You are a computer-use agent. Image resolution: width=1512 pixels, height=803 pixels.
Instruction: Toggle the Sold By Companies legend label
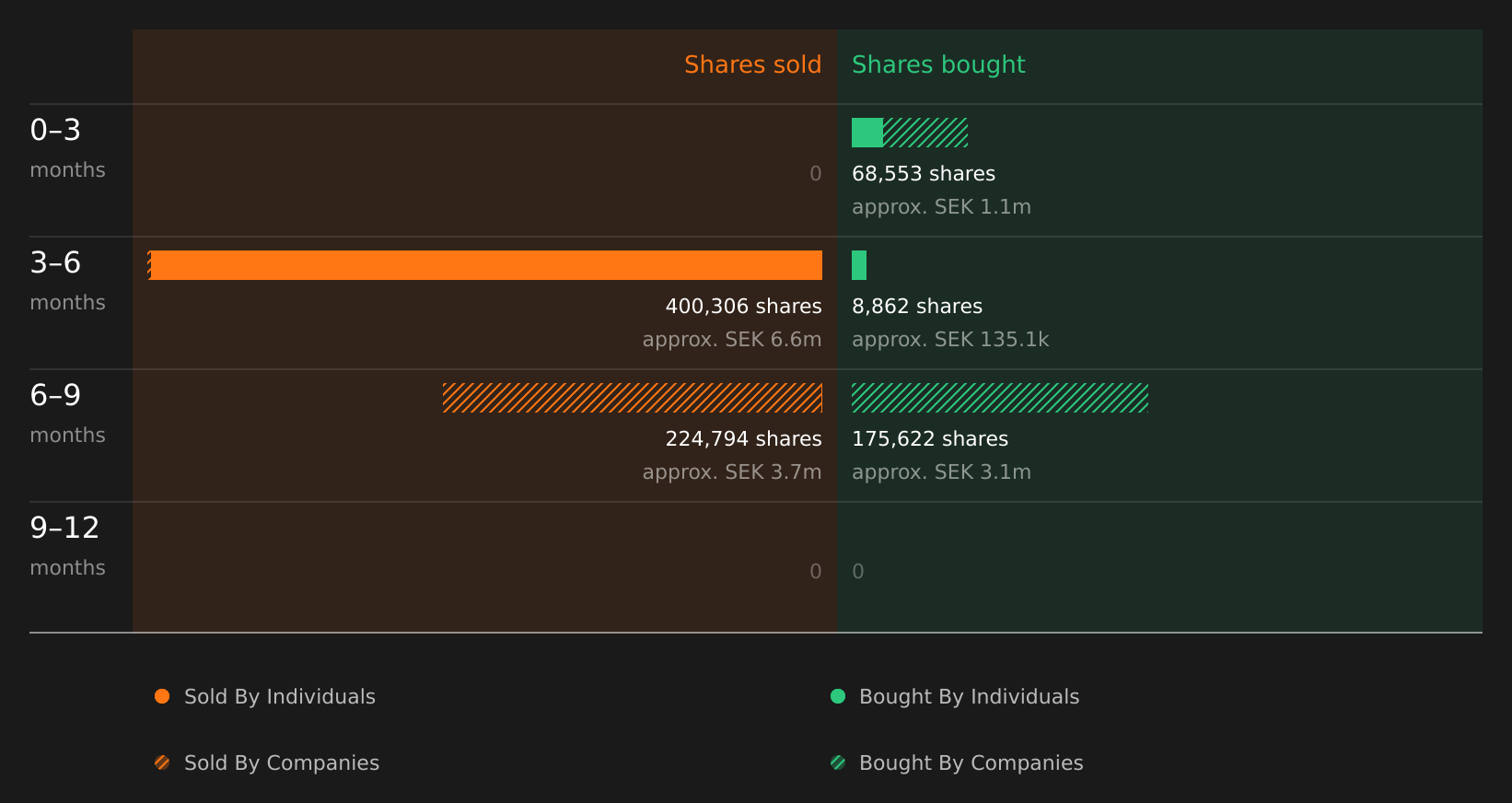[x=282, y=762]
